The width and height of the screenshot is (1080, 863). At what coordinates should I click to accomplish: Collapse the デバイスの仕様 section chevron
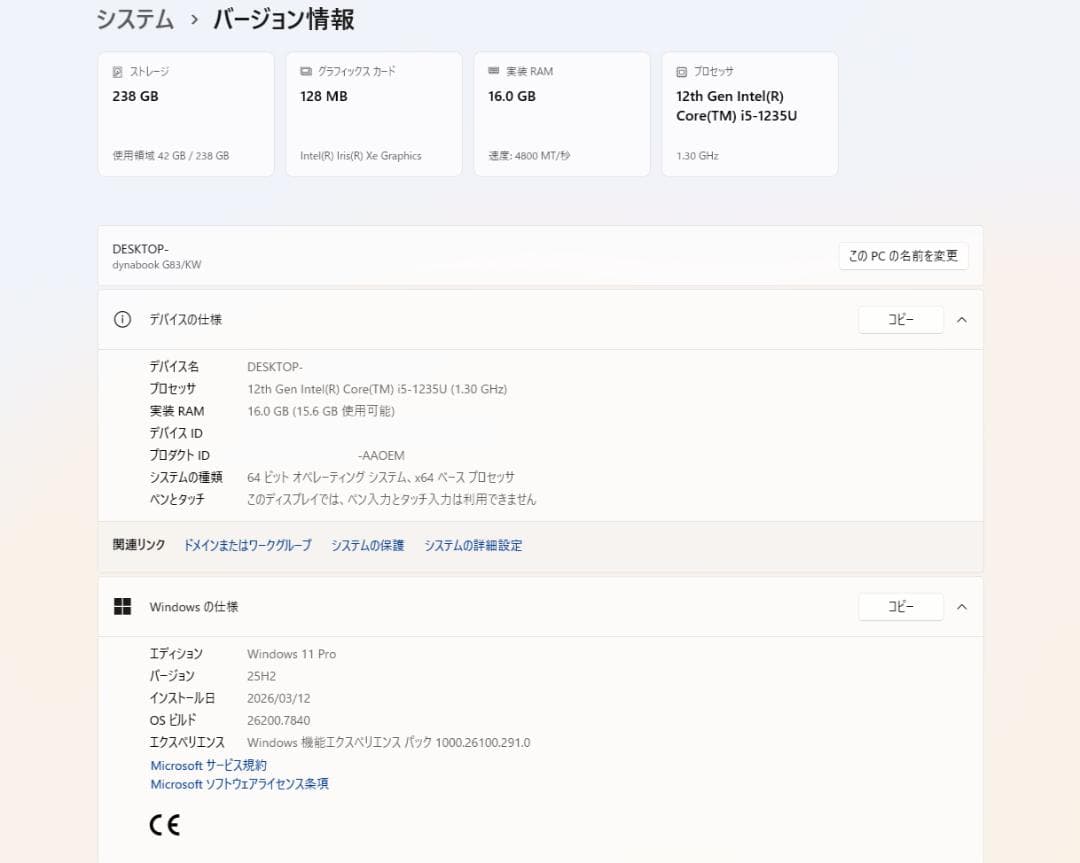coord(962,320)
